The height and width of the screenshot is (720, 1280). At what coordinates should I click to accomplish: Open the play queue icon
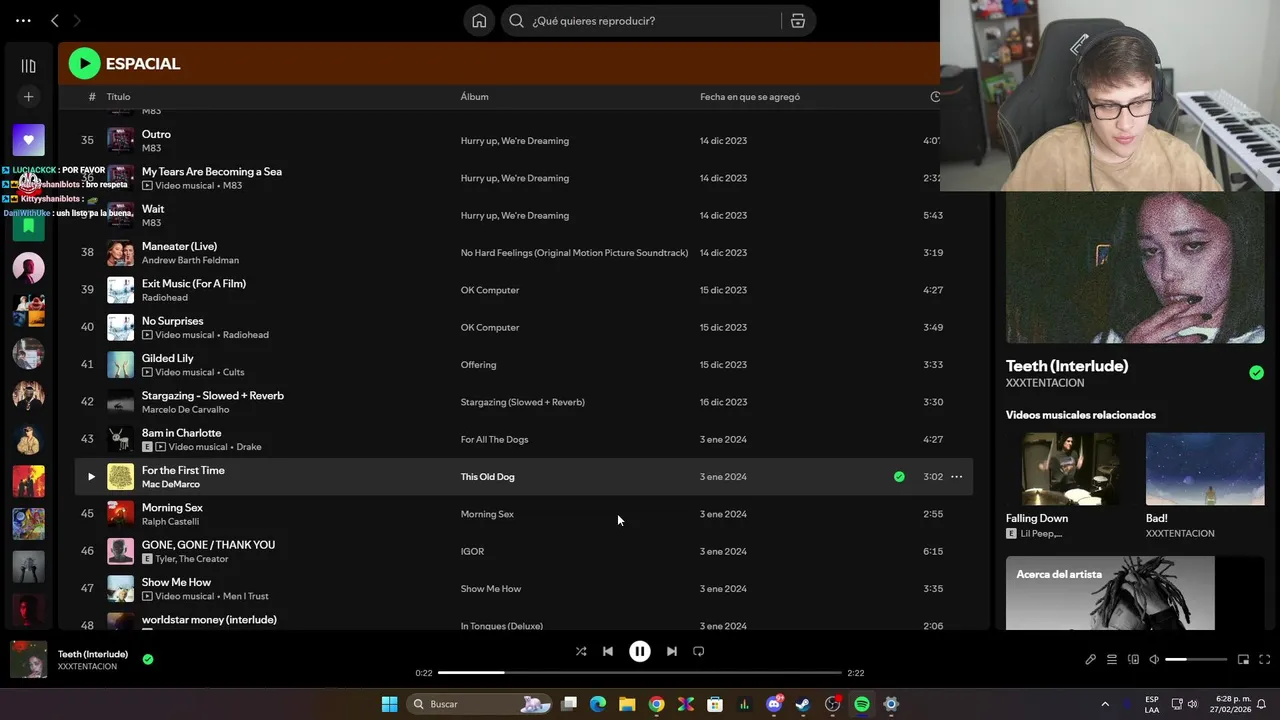click(x=1112, y=660)
